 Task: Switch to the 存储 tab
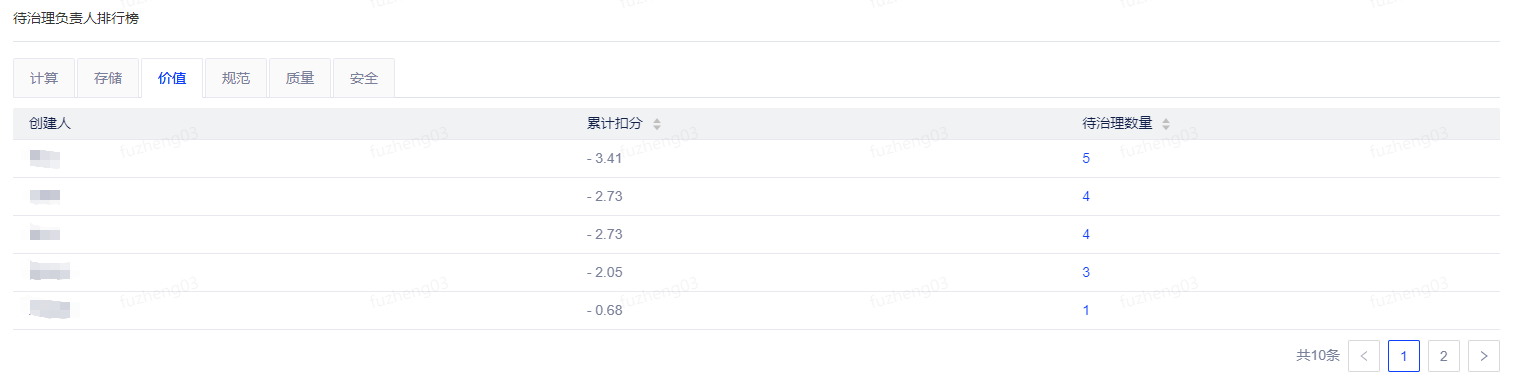click(x=108, y=78)
